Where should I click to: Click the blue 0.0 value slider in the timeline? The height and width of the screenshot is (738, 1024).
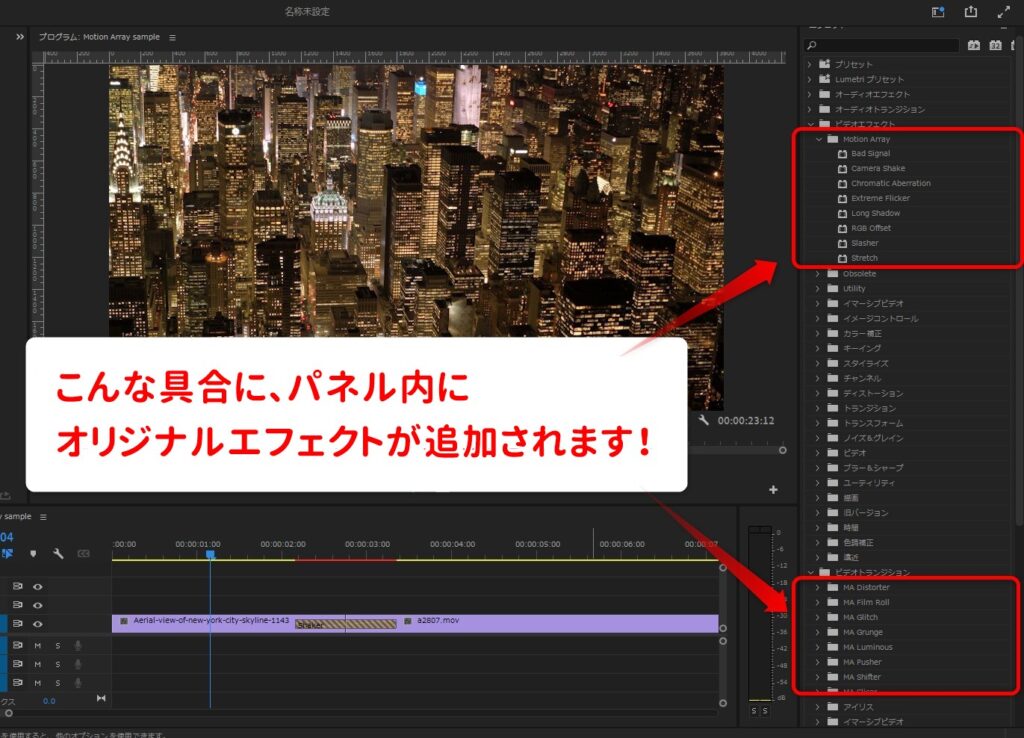(x=49, y=700)
